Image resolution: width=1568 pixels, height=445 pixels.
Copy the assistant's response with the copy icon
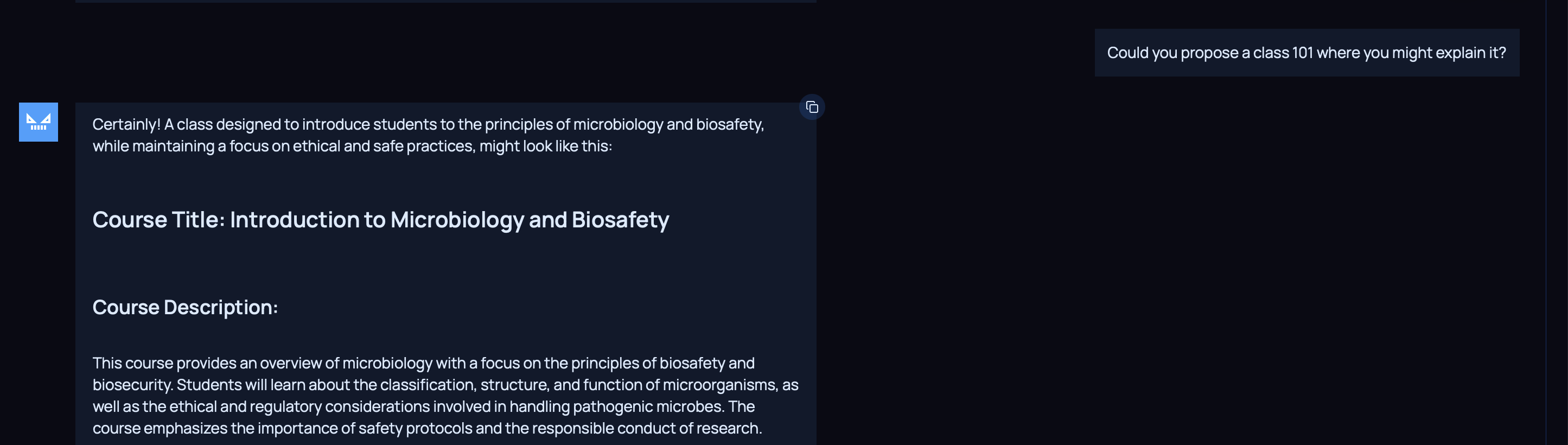click(811, 107)
